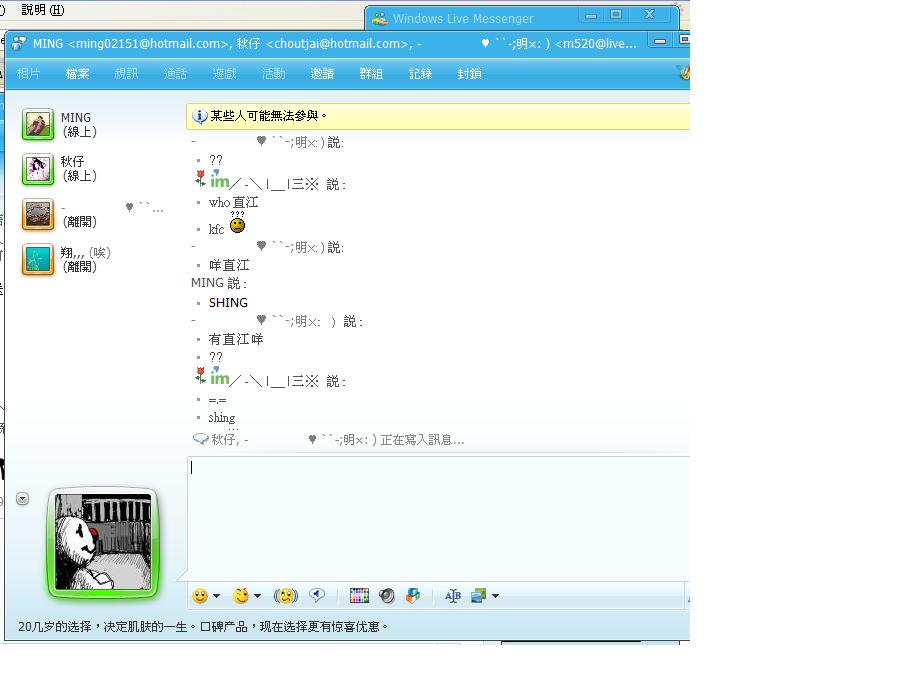Click the confused emoticon after kfc
Viewport: 900px width, 700px height.
click(237, 224)
